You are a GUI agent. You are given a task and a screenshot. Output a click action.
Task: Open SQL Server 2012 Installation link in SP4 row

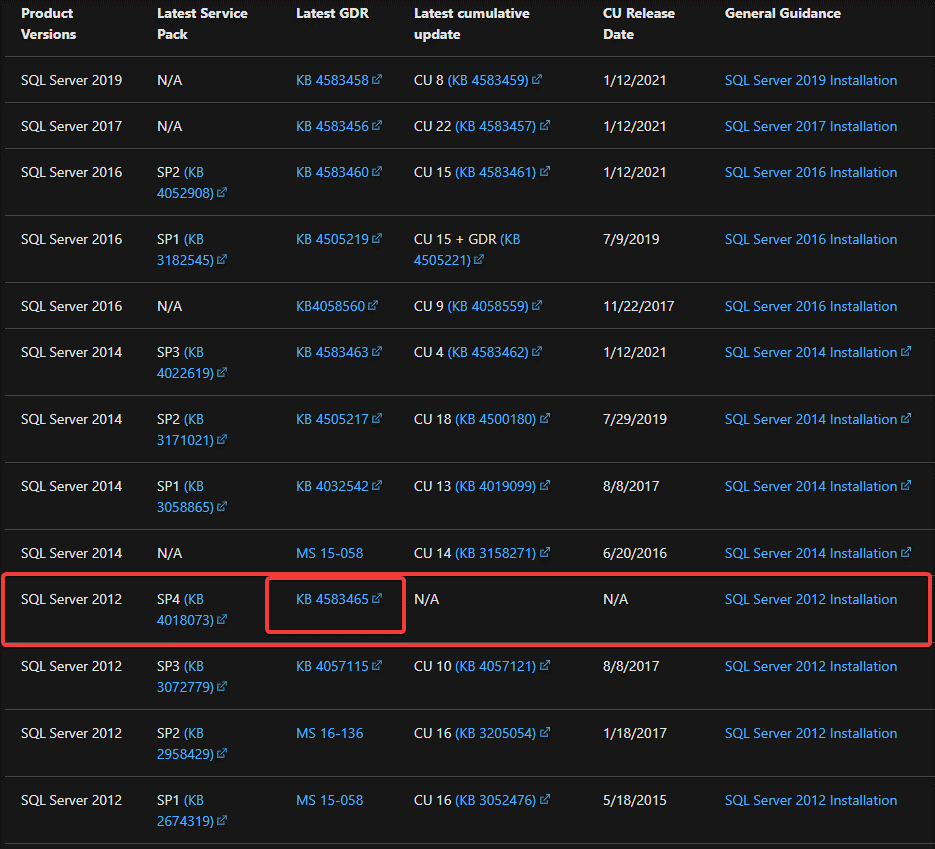(x=810, y=599)
